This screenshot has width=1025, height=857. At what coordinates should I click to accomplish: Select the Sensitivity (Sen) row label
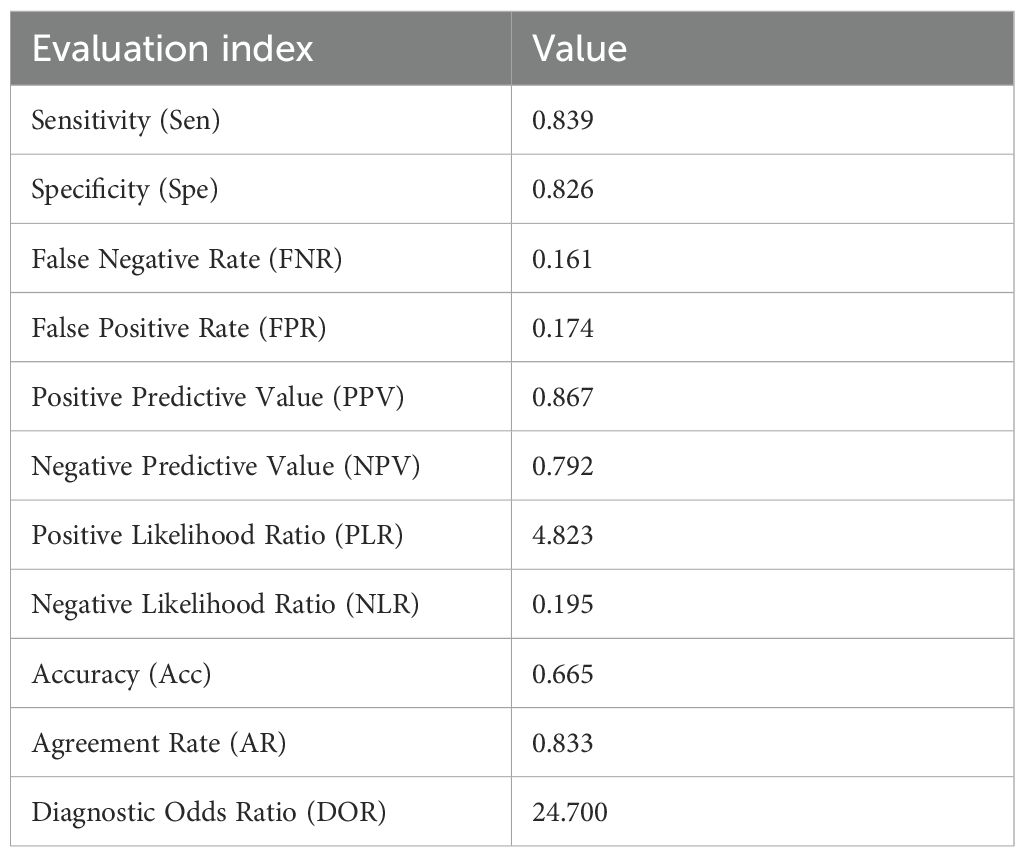pos(126,120)
